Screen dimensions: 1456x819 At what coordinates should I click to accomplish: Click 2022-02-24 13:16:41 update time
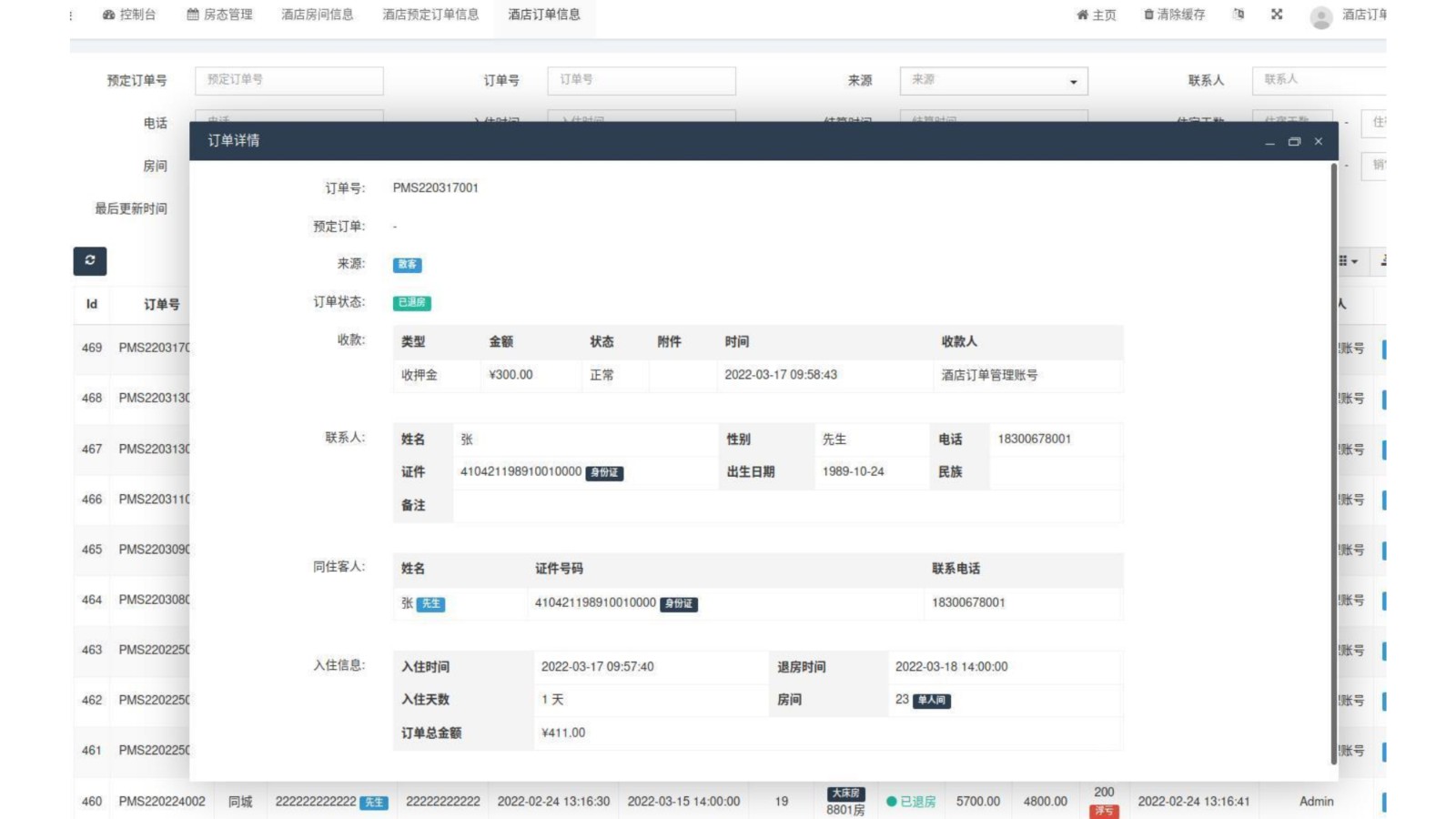click(1194, 802)
